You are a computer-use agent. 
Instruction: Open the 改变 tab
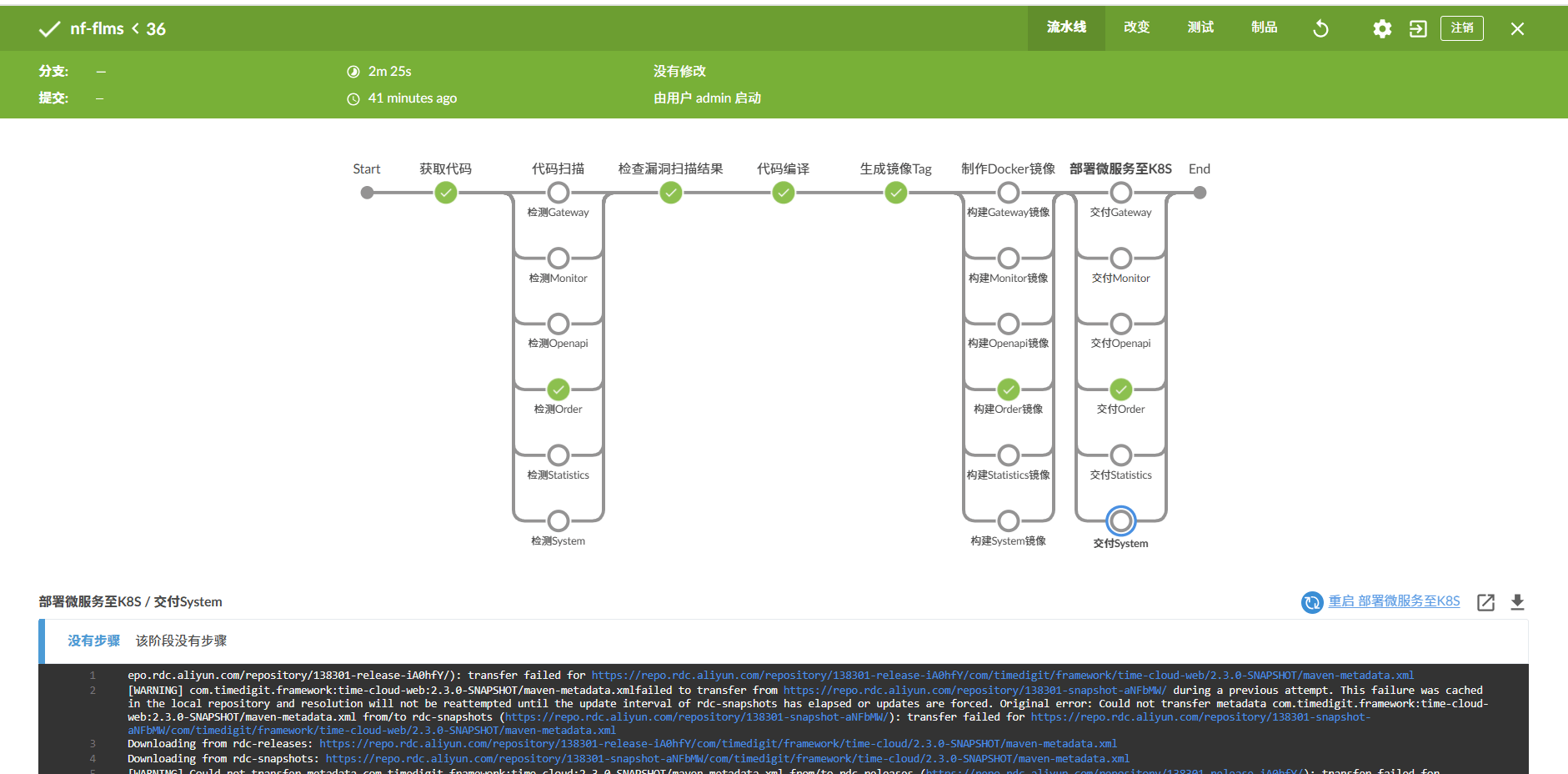pyautogui.click(x=1136, y=28)
